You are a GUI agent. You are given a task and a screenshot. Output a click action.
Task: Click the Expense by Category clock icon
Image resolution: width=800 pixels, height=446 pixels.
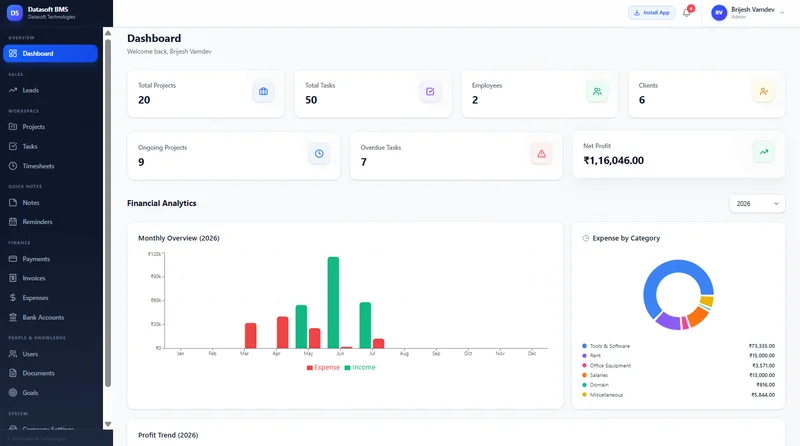[x=586, y=238]
